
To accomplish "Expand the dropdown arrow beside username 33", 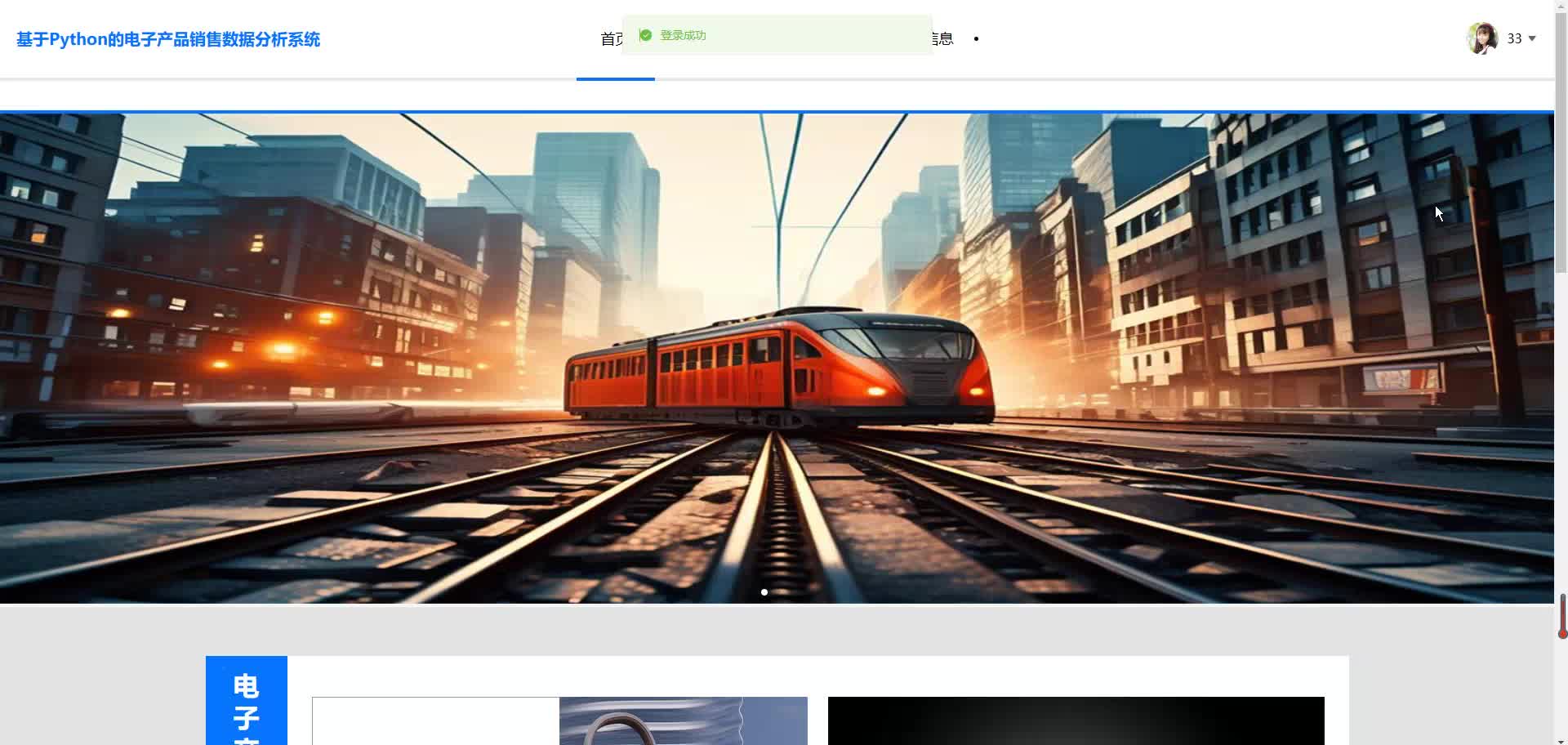I will (x=1532, y=38).
